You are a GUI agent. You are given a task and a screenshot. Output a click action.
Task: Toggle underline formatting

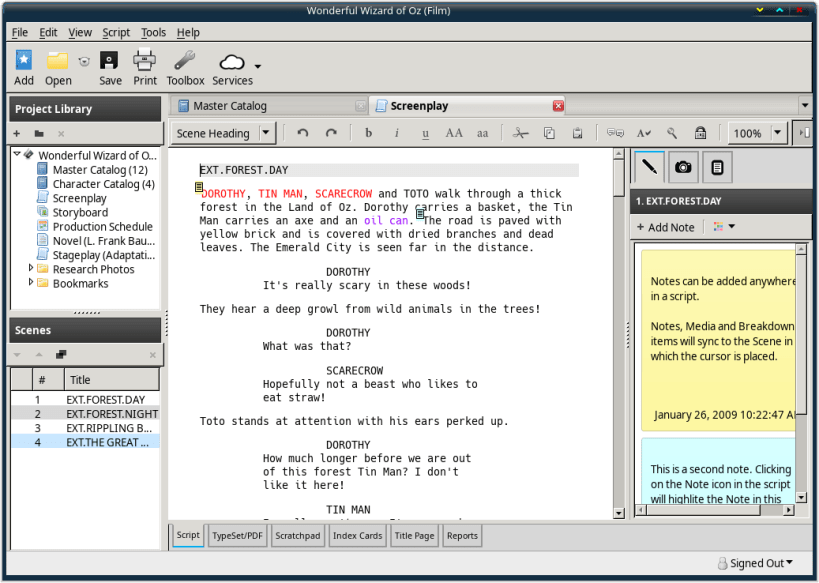click(x=425, y=133)
